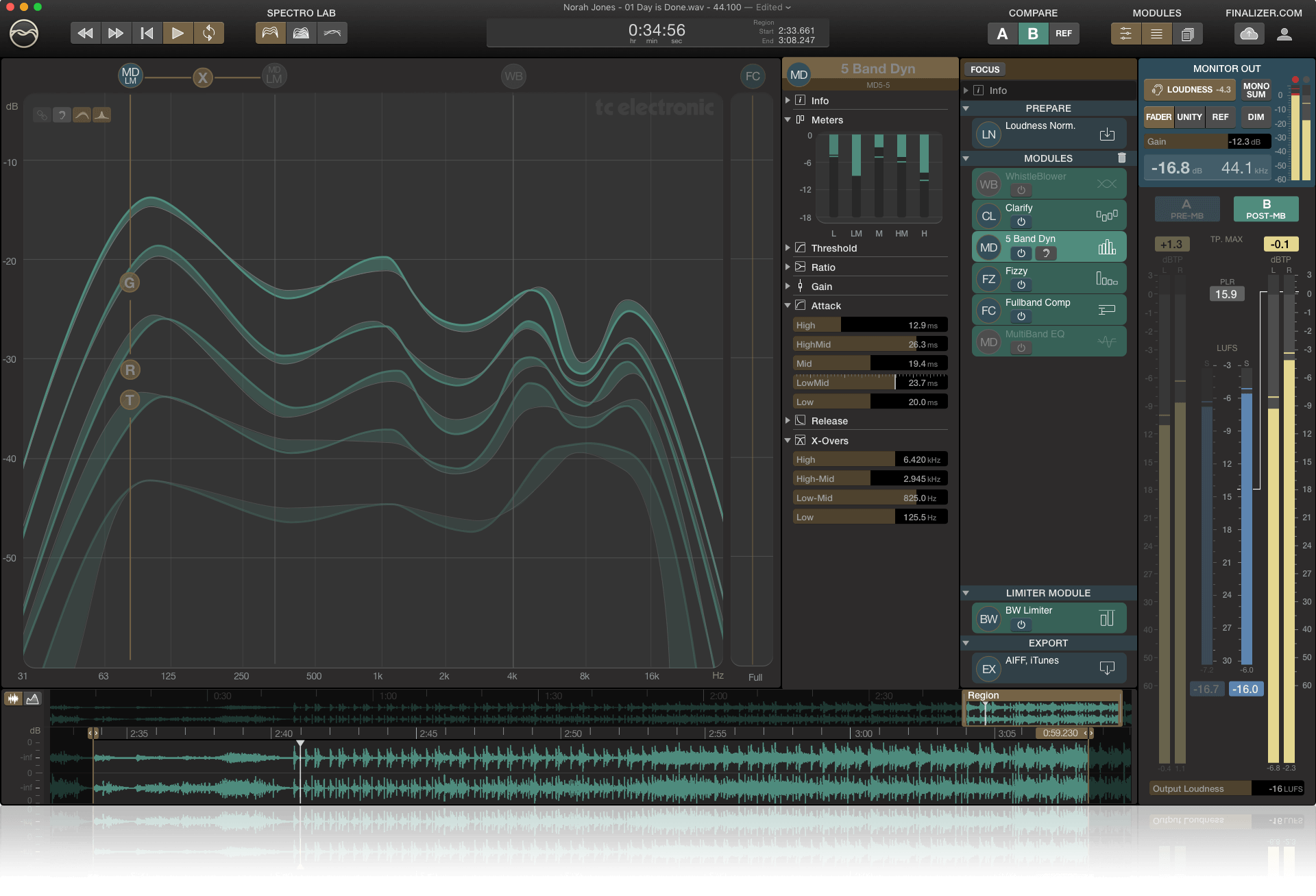Select the WB node in chain
This screenshot has height=896, width=1316.
click(x=513, y=76)
